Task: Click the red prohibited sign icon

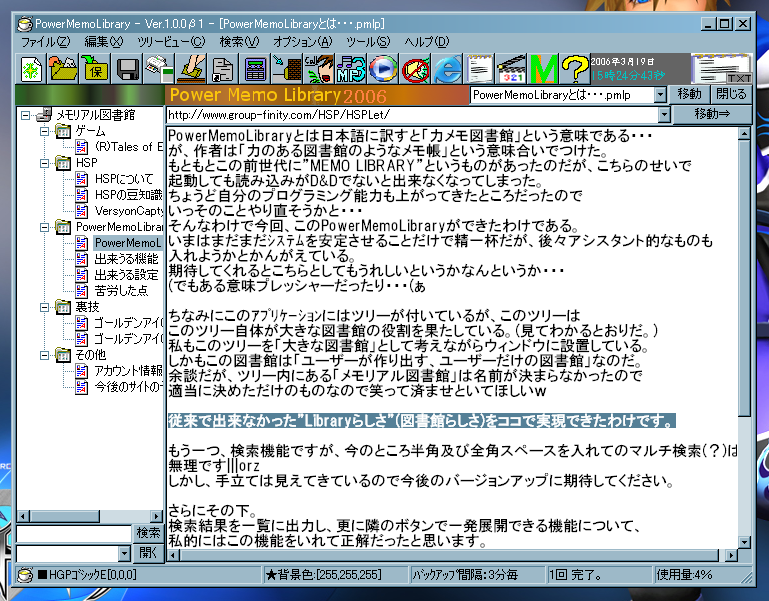Action: (415, 69)
